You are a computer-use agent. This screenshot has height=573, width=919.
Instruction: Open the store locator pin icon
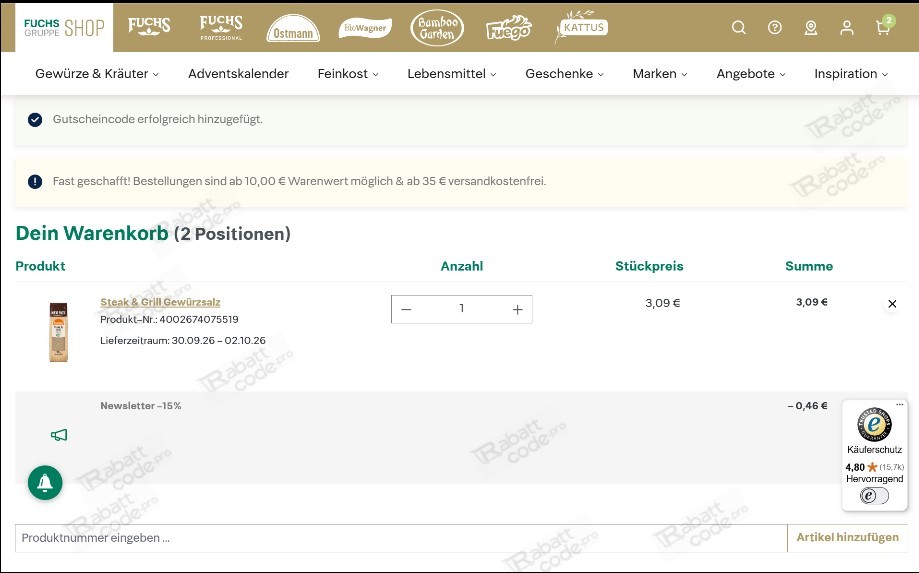tap(811, 28)
